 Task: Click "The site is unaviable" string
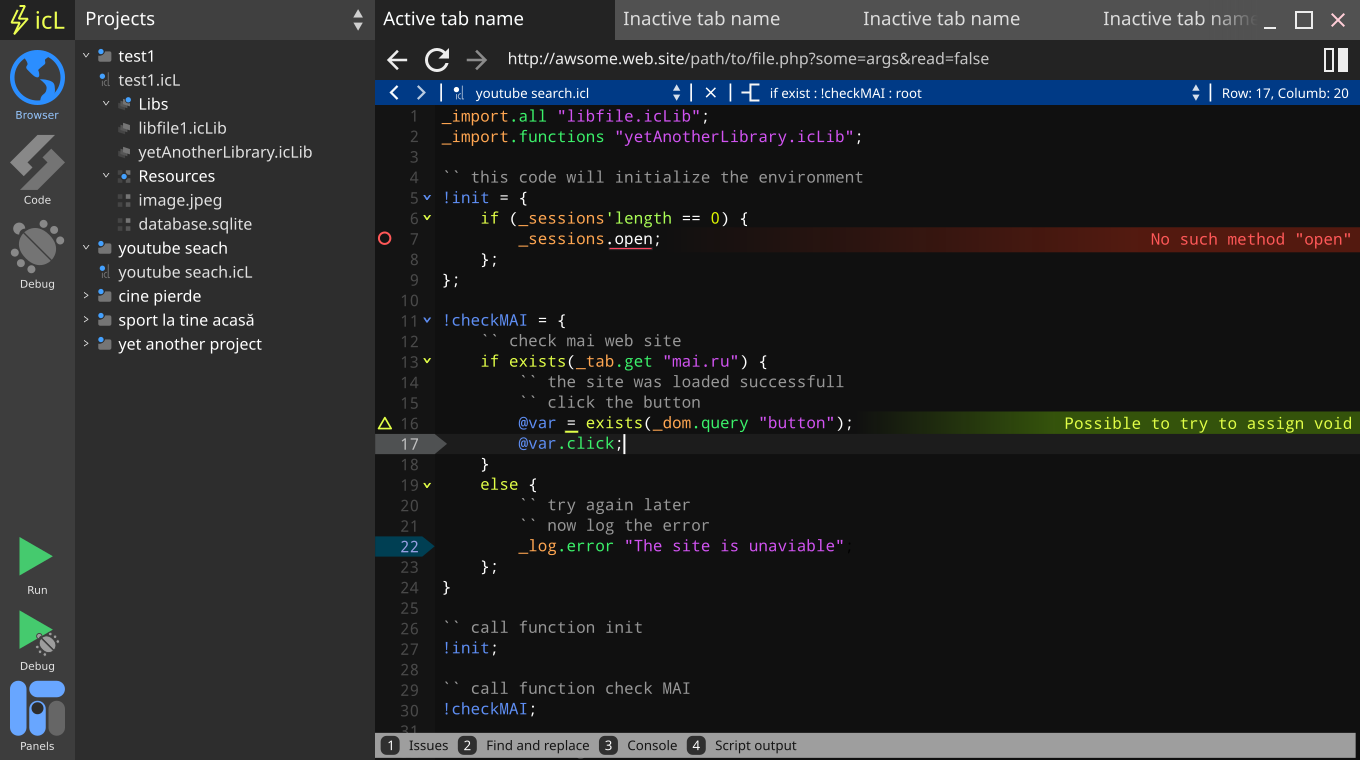click(734, 546)
